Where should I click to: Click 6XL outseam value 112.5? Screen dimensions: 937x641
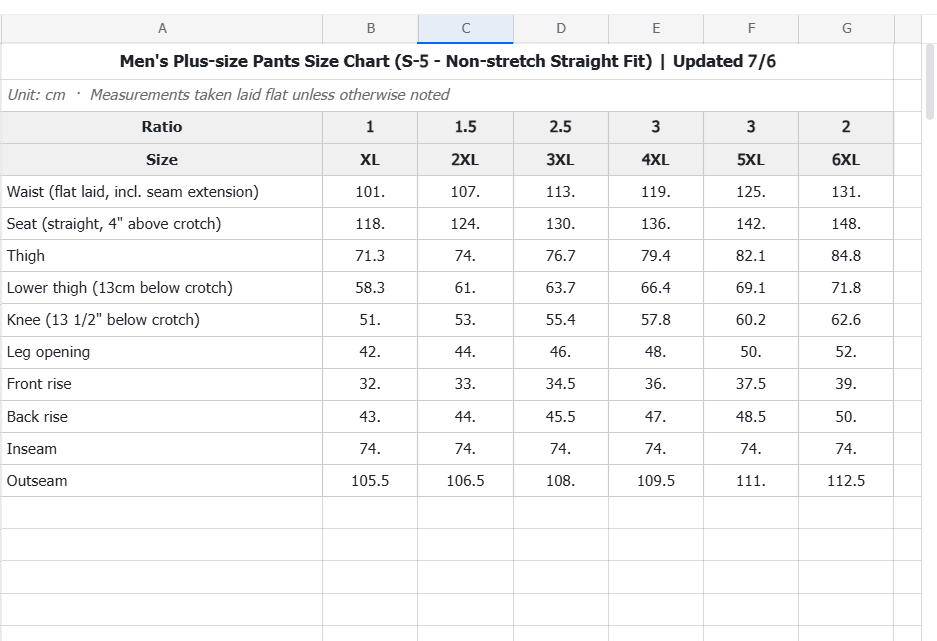pos(846,481)
